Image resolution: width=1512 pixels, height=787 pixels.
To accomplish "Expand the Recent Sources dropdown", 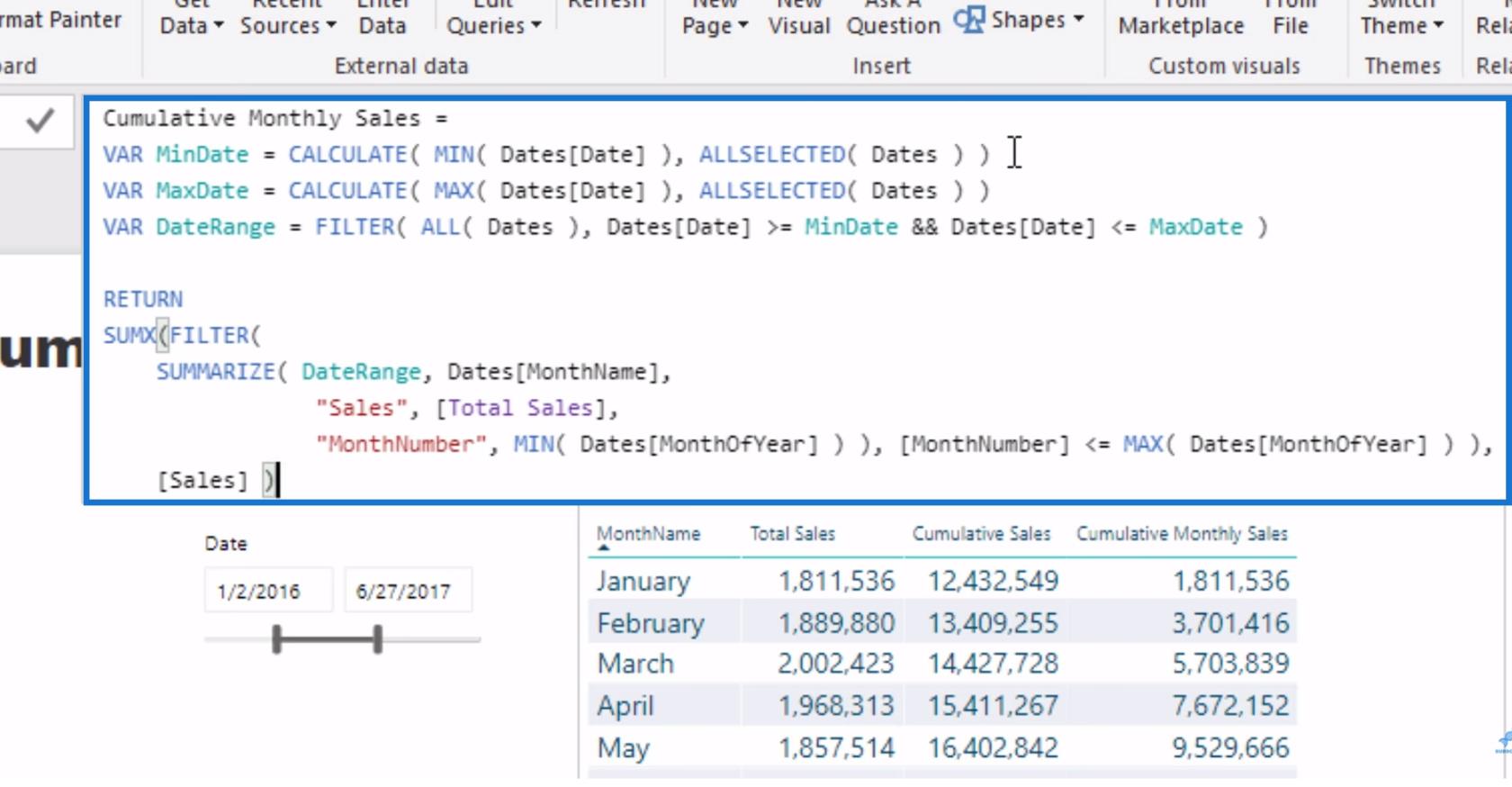I will click(288, 18).
